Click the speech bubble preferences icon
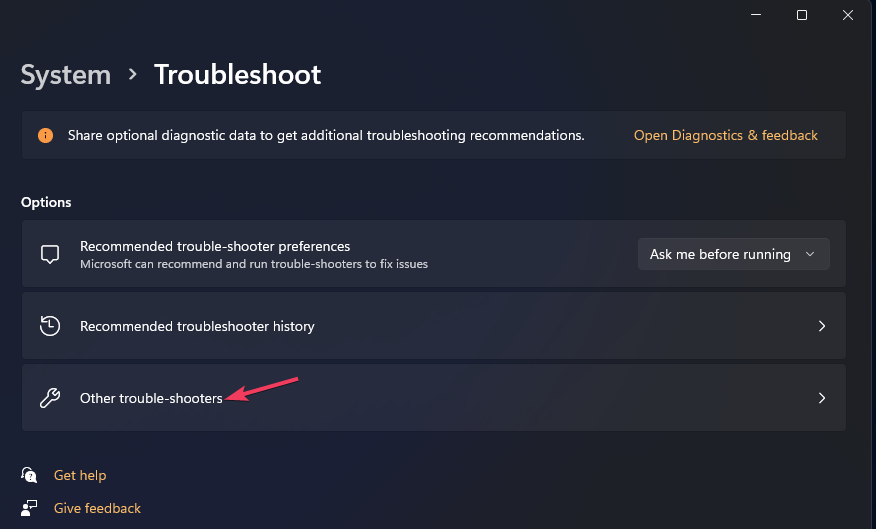The width and height of the screenshot is (876, 529). [50, 254]
